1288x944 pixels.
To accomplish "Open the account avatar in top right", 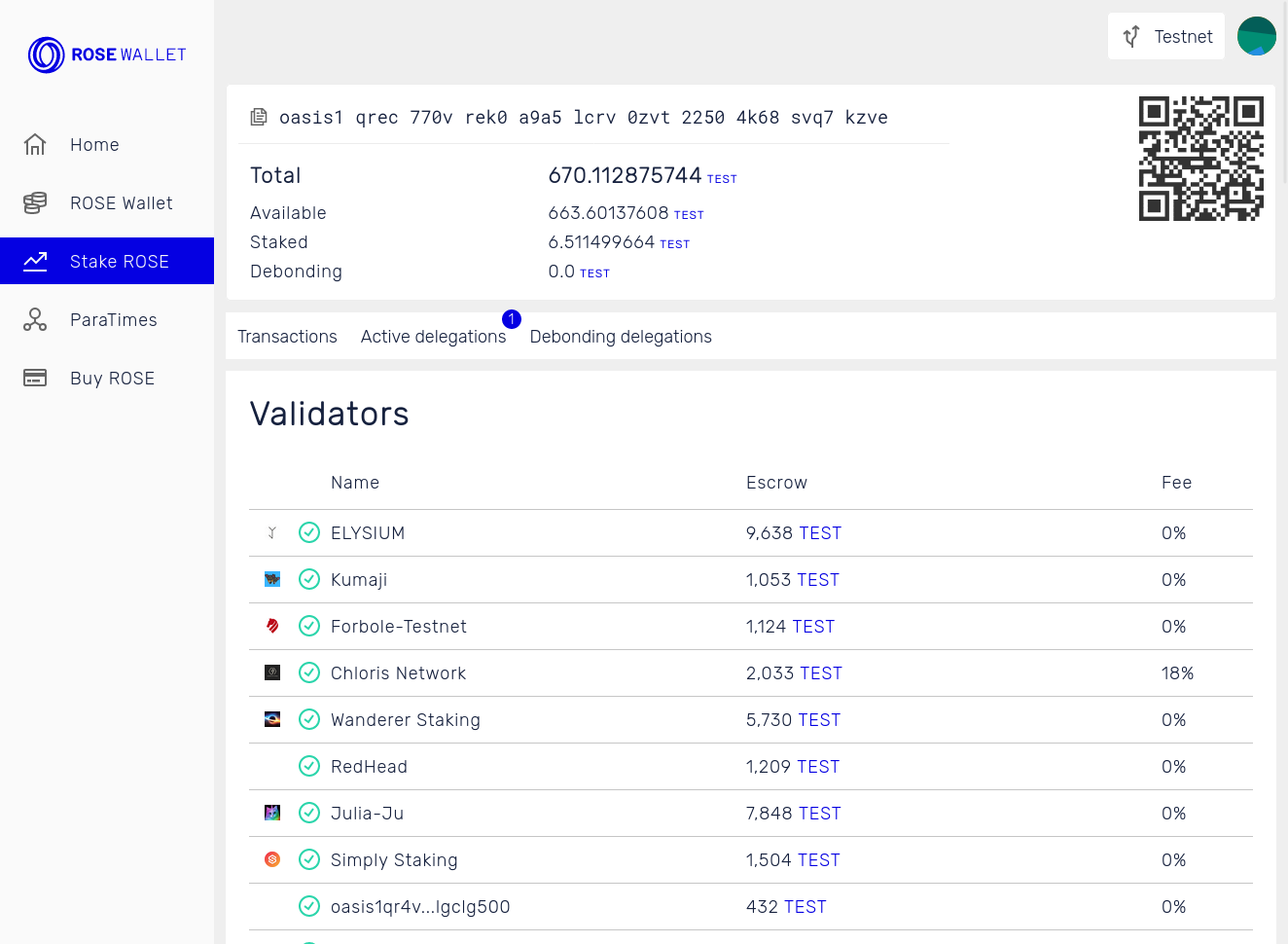I will (1256, 36).
